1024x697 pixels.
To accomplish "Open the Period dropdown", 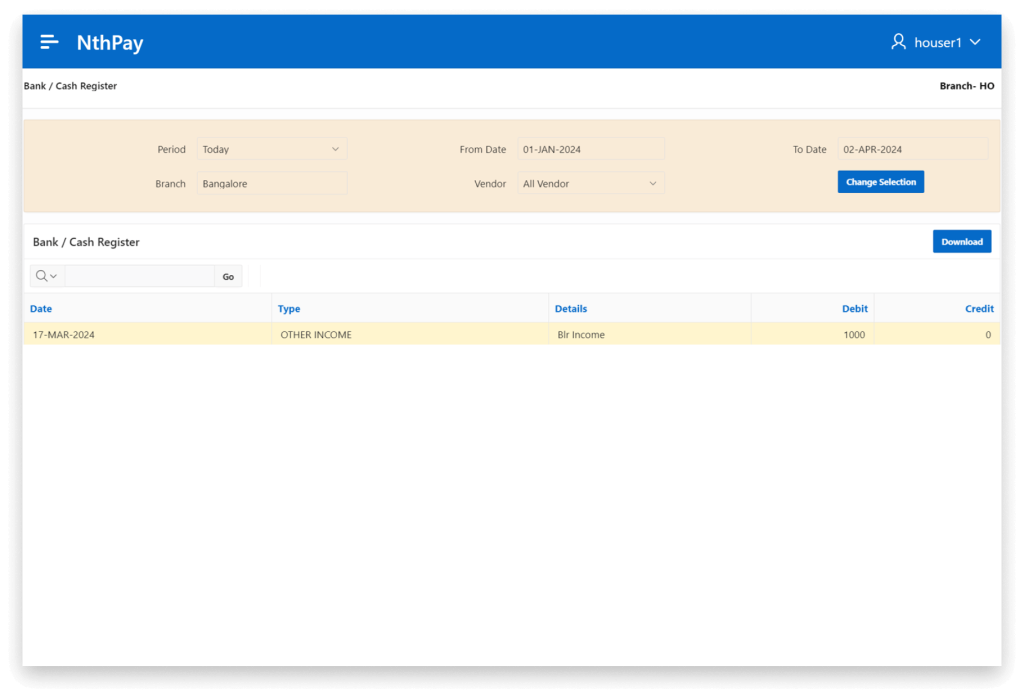I will pyautogui.click(x=271, y=149).
